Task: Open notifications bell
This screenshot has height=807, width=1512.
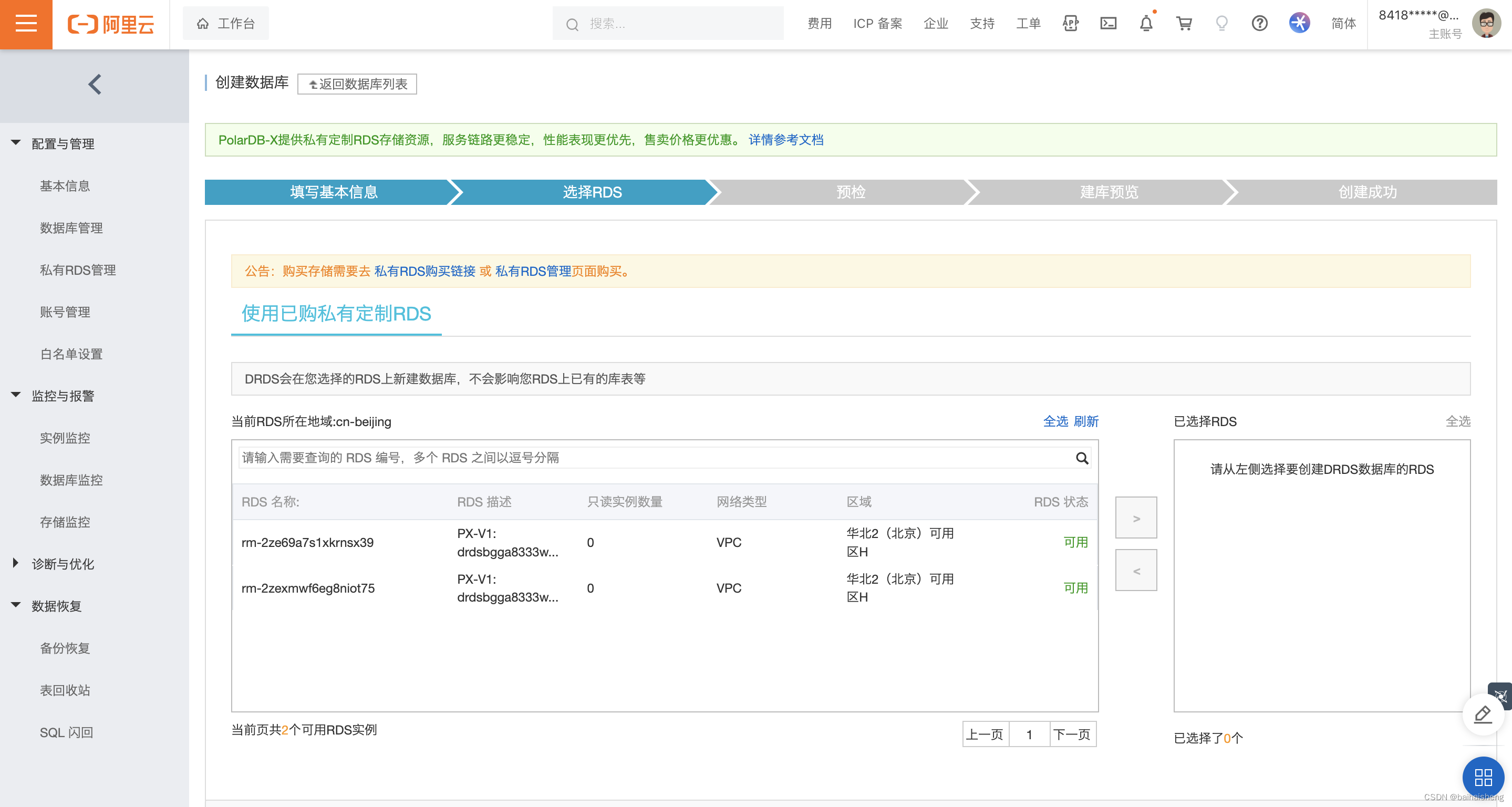Action: 1146,24
